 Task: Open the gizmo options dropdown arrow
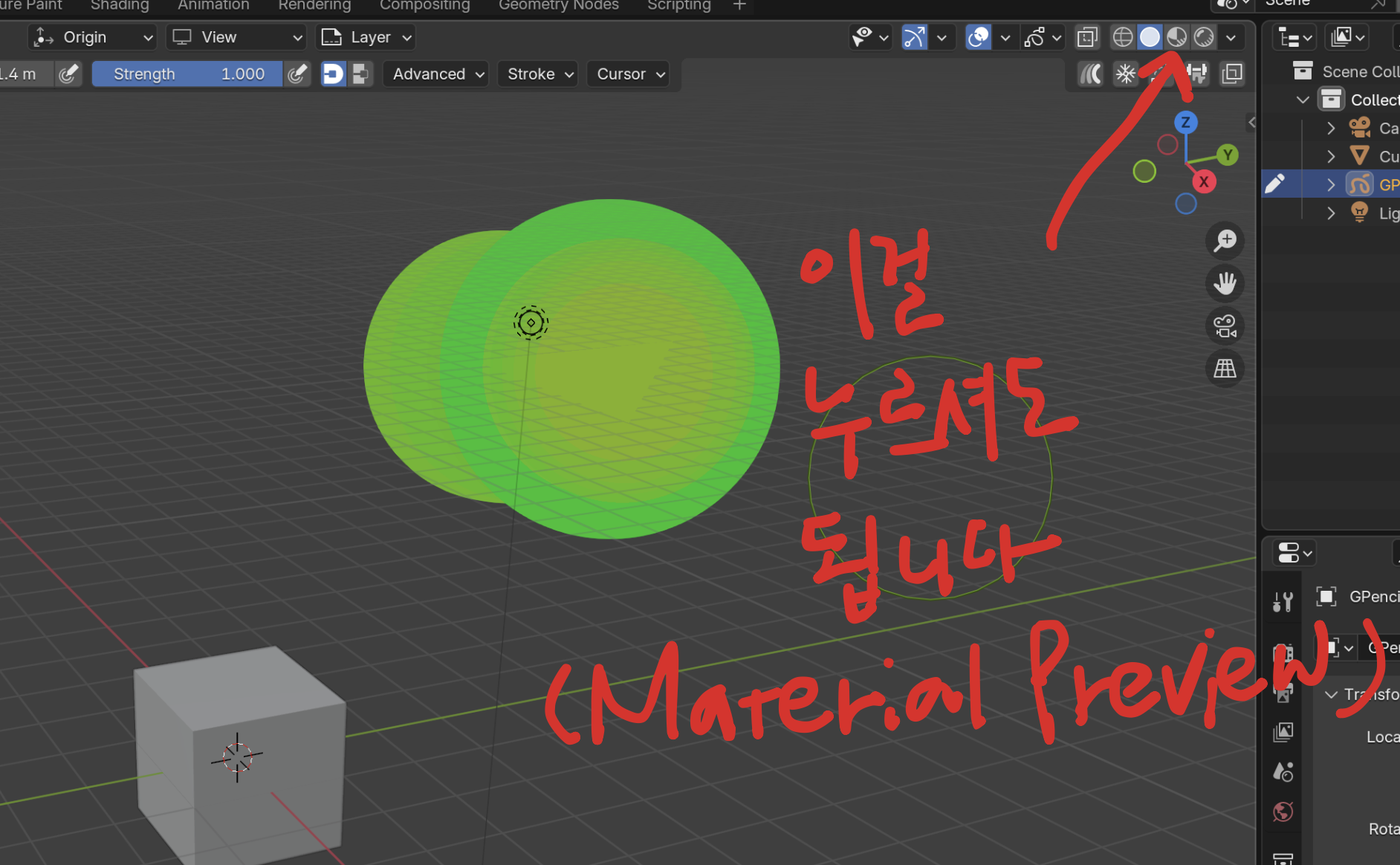point(942,37)
